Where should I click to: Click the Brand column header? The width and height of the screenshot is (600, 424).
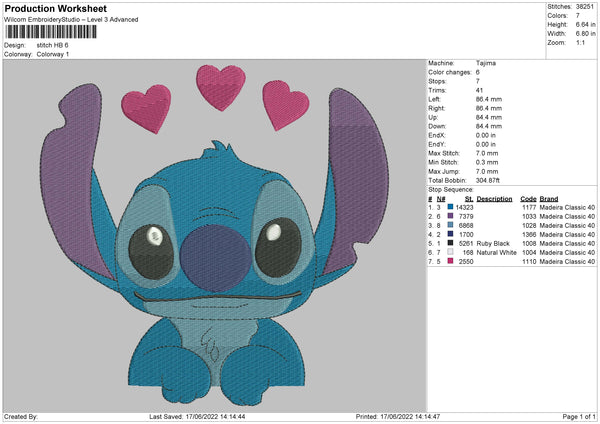pos(551,198)
